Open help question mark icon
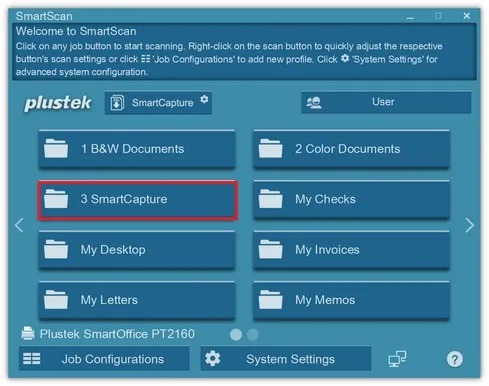The width and height of the screenshot is (489, 386). (x=455, y=359)
